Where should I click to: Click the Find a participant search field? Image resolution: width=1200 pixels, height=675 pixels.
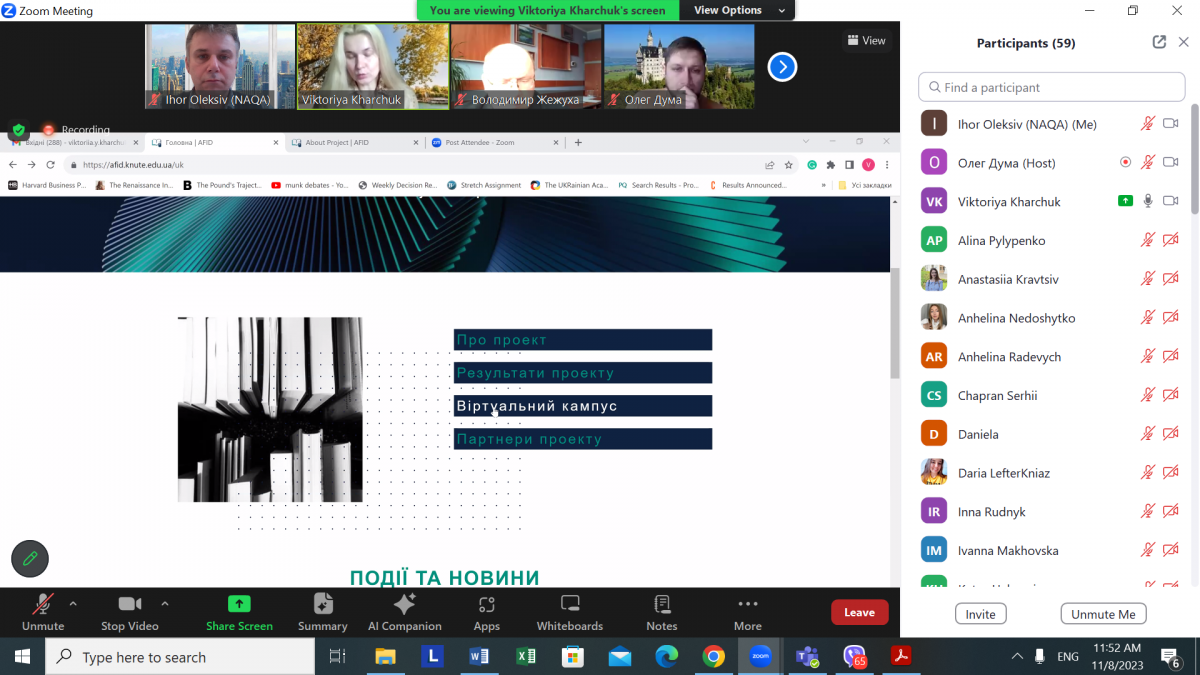coord(1051,87)
